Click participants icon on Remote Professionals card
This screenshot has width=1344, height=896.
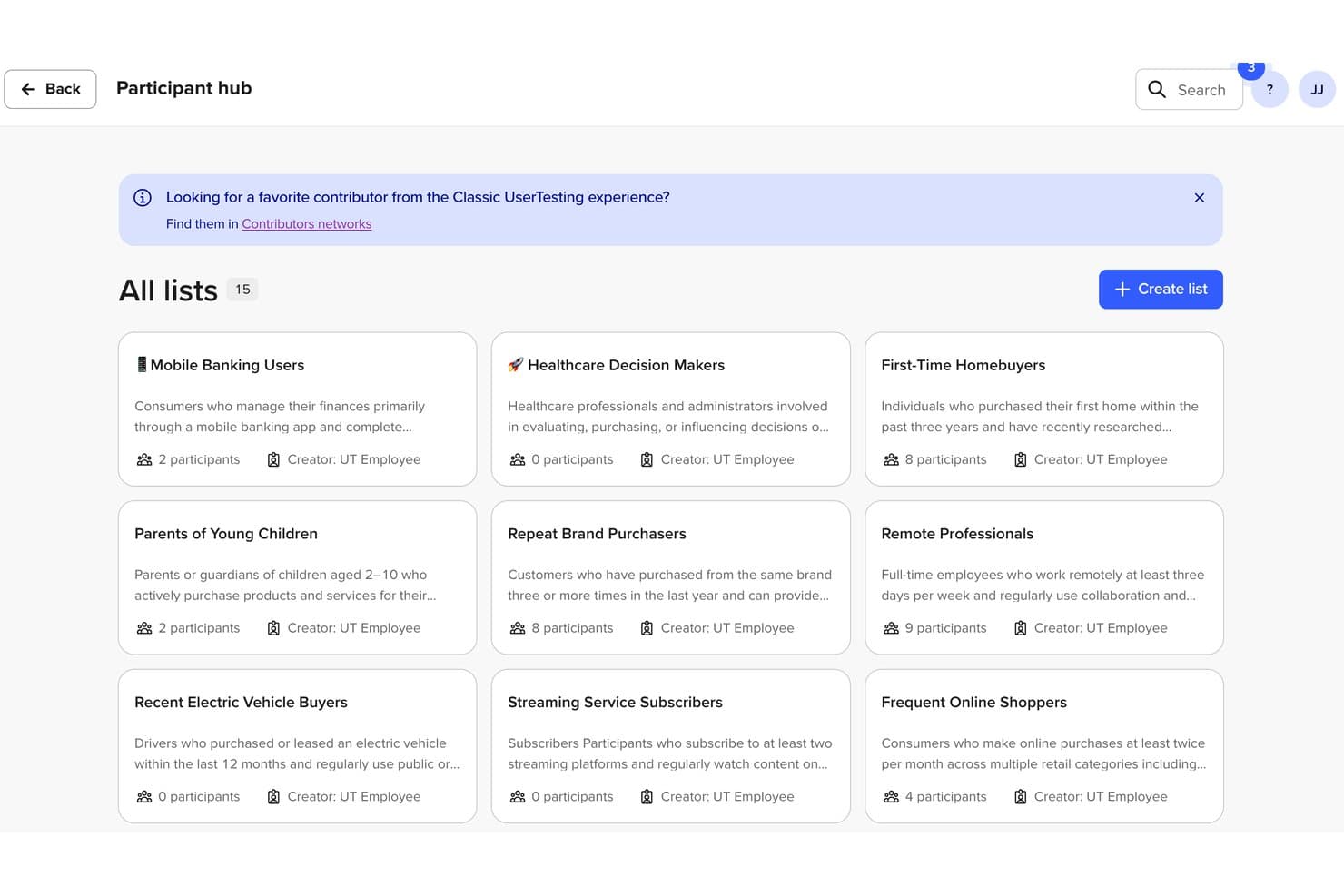coord(891,628)
